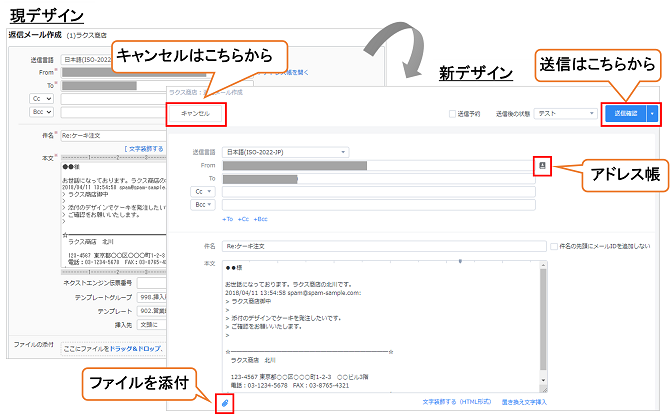Image resolution: width=670 pixels, height=414 pixels.
Task: Enable the 送信予約 checkbox
Action: click(x=452, y=114)
